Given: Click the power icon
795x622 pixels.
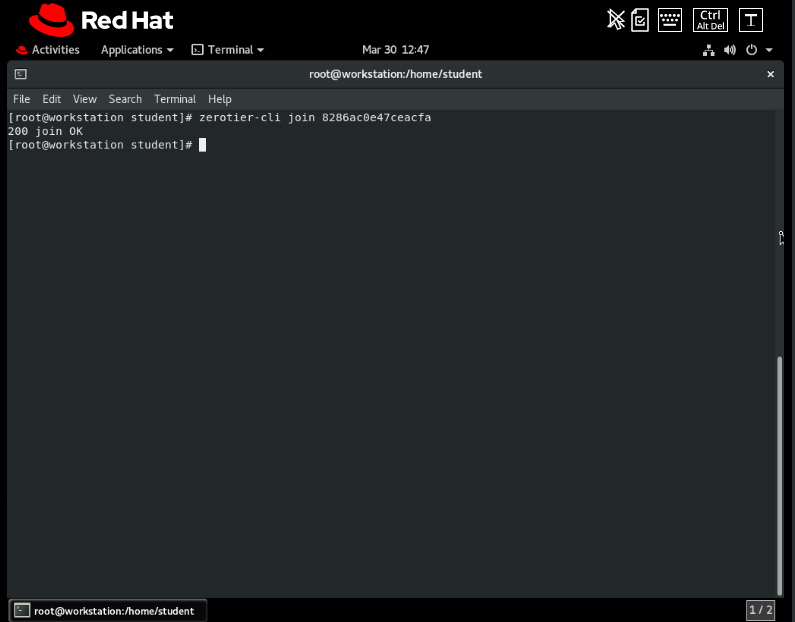Looking at the screenshot, I should click(x=751, y=50).
